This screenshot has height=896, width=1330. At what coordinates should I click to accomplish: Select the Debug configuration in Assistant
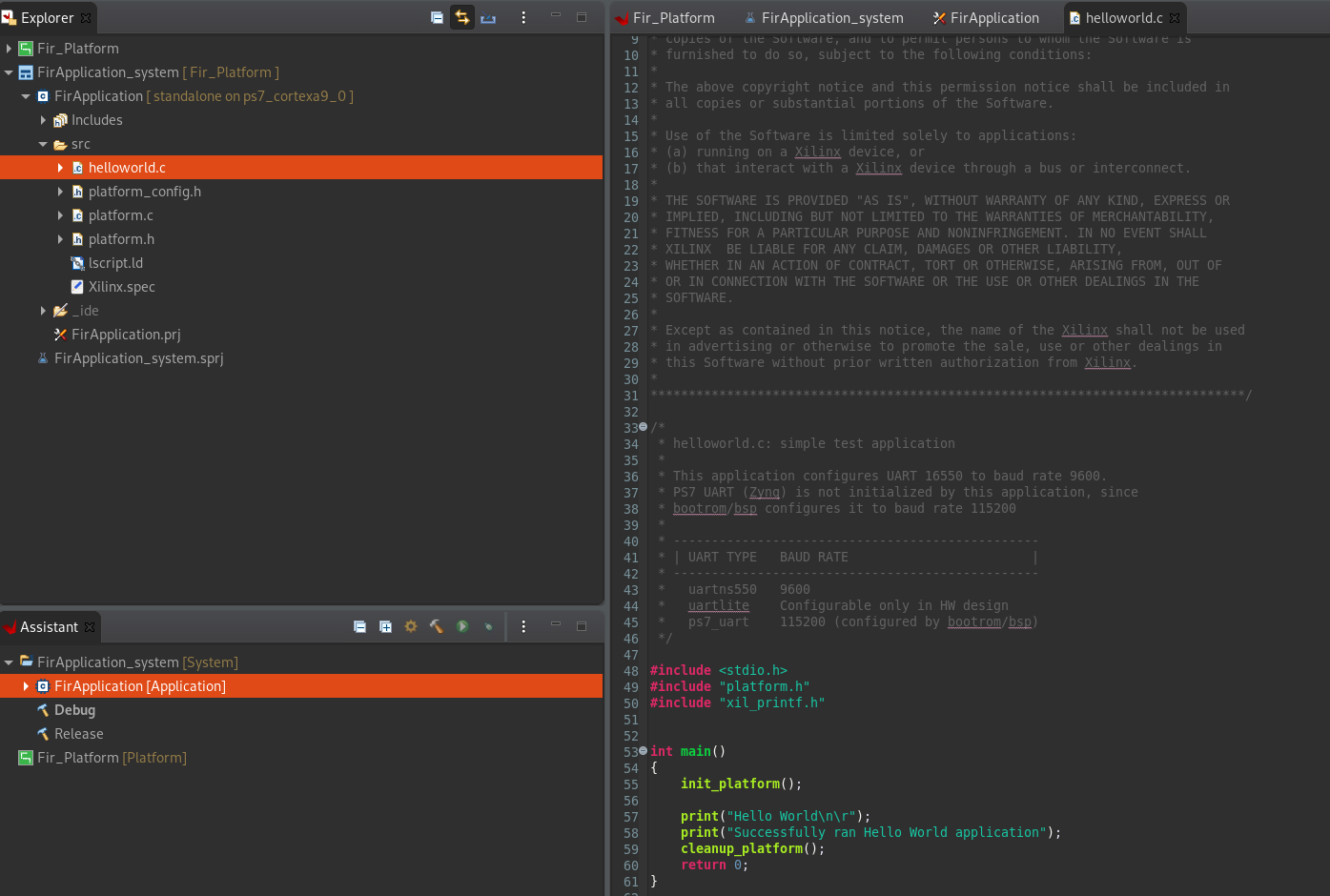coord(74,710)
